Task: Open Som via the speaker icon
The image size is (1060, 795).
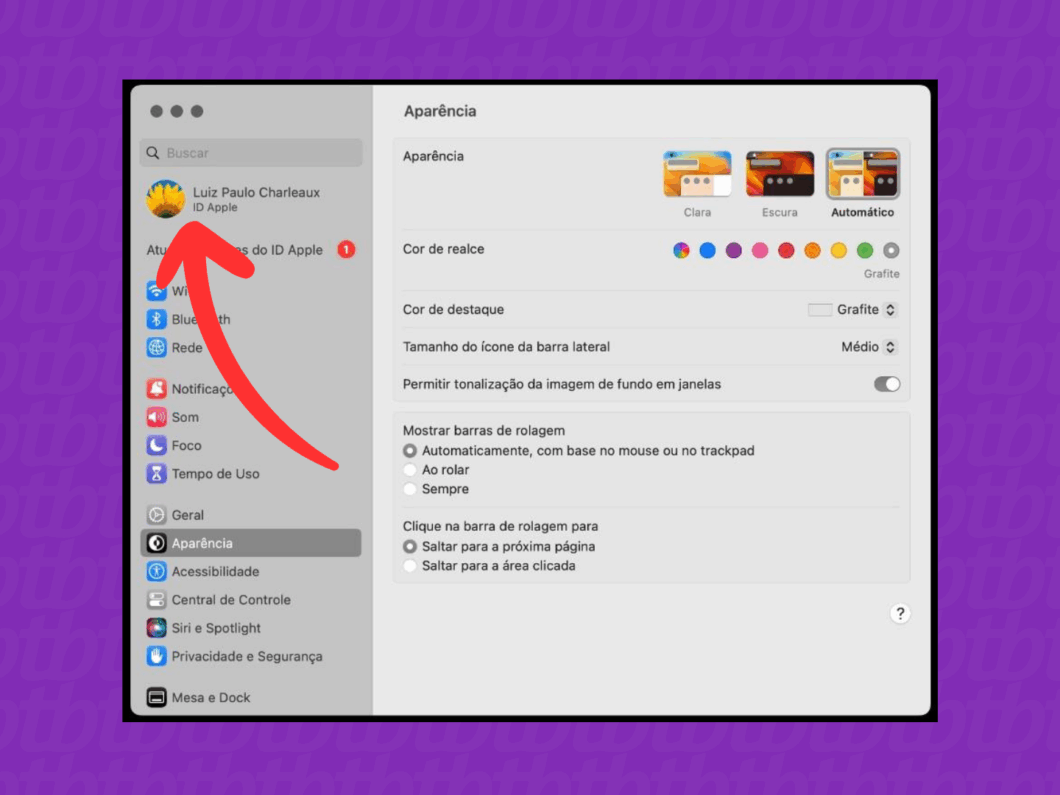Action: pyautogui.click(x=156, y=417)
